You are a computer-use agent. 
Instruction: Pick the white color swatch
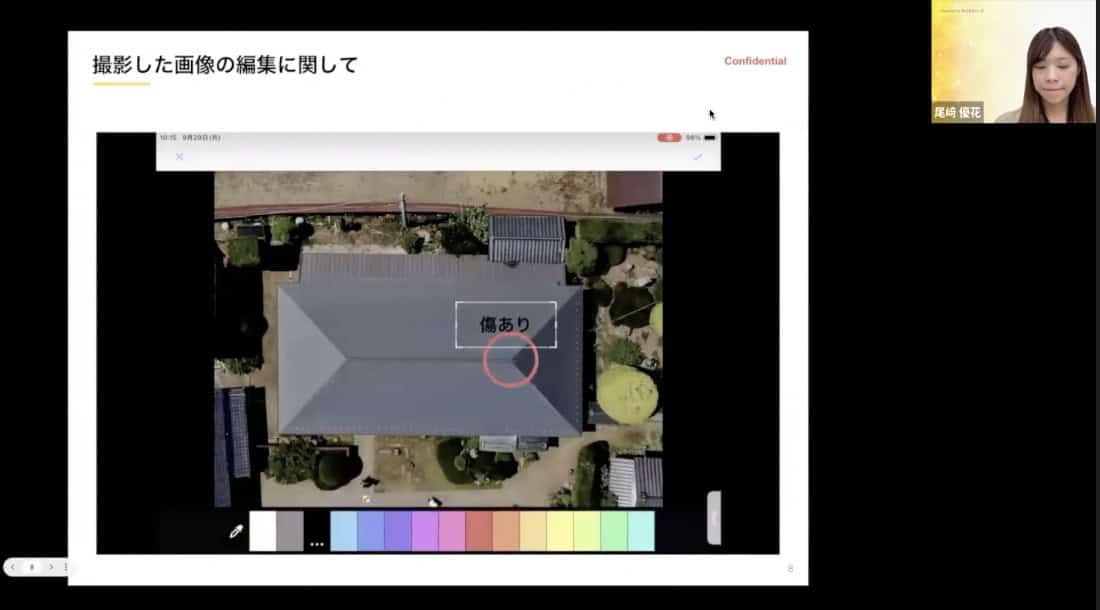point(262,531)
